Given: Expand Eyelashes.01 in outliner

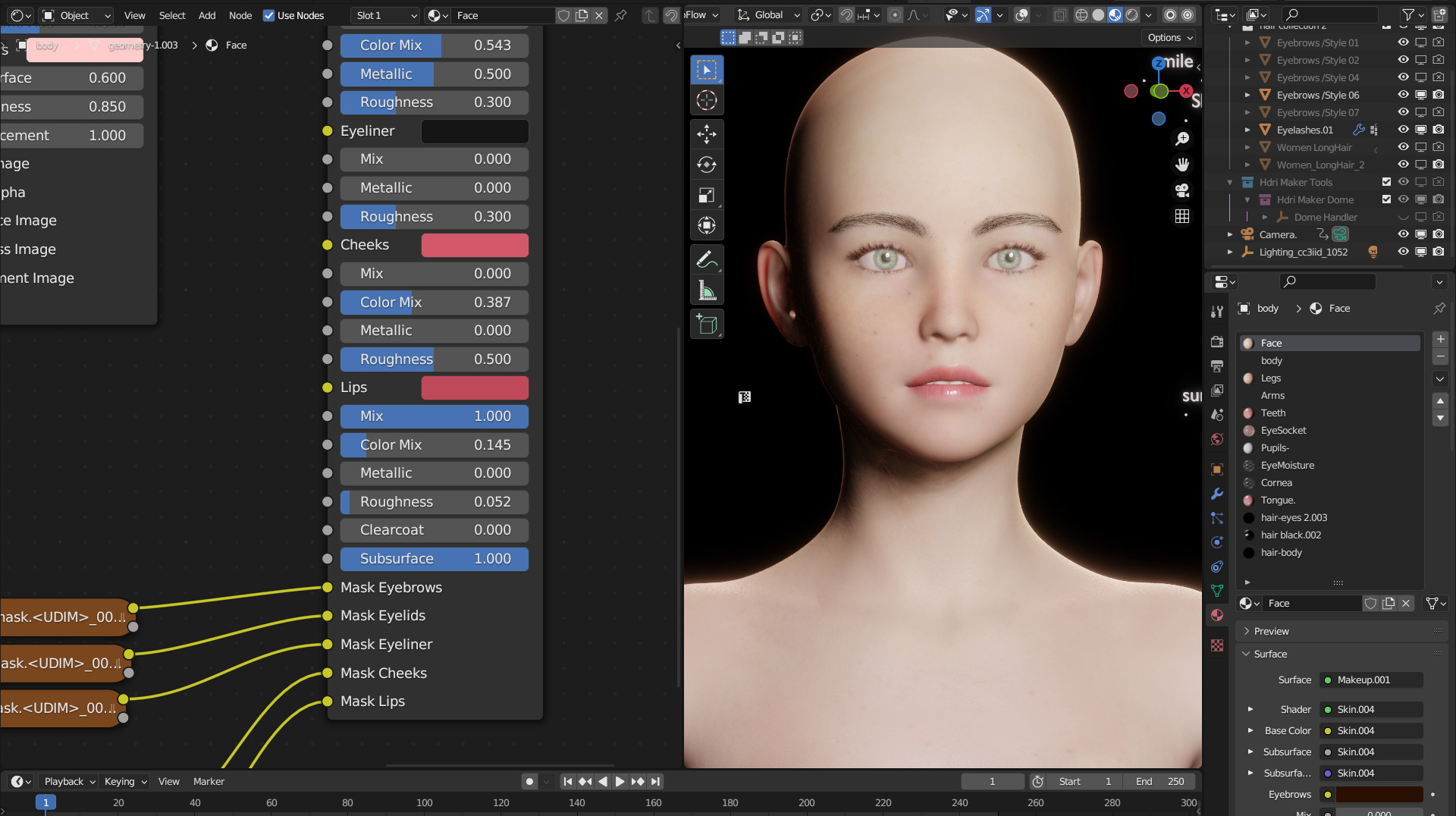Looking at the screenshot, I should (1247, 130).
